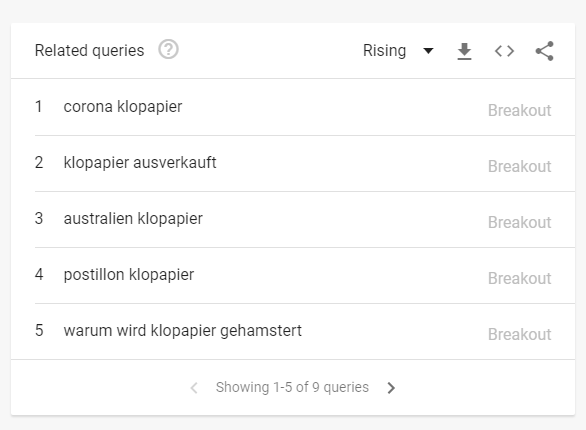
Task: Open query 'klopapier ausverkauft'
Action: [140, 163]
